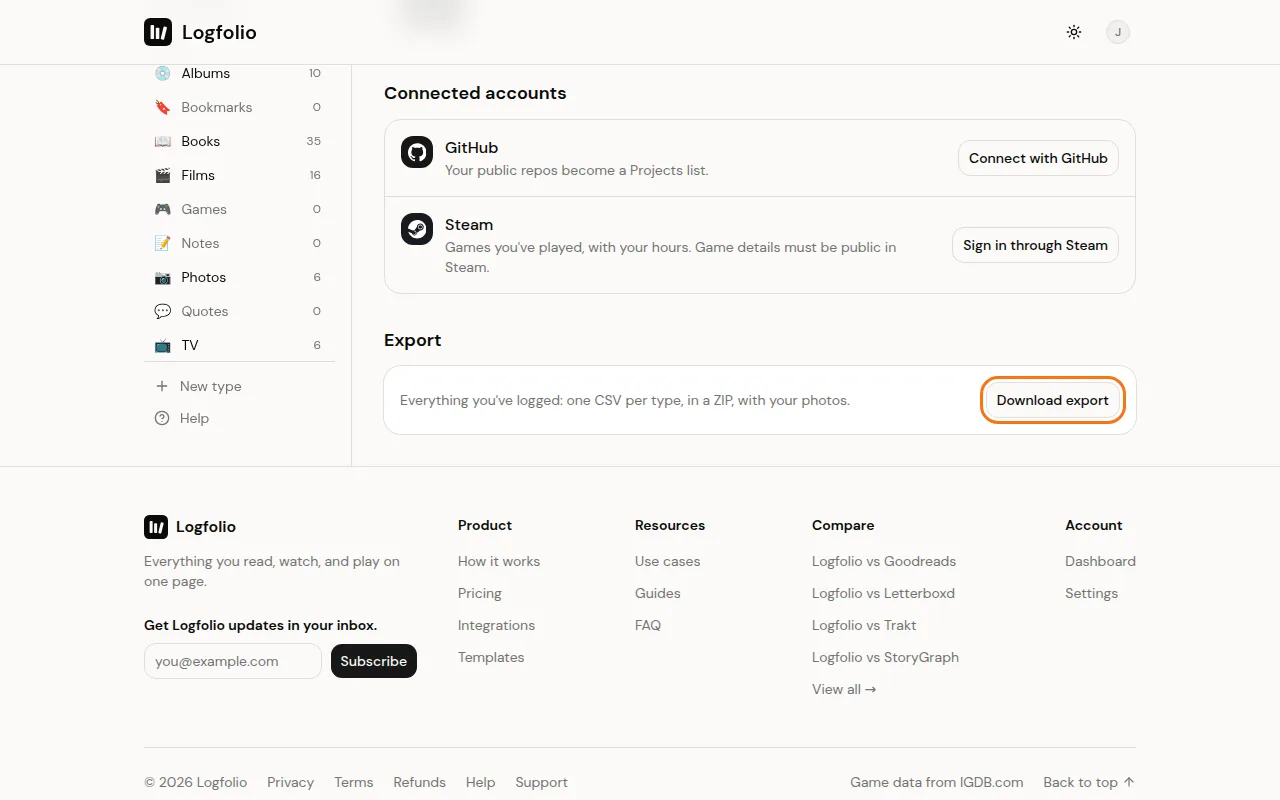Open Game data from IGDB.com link

tap(937, 782)
